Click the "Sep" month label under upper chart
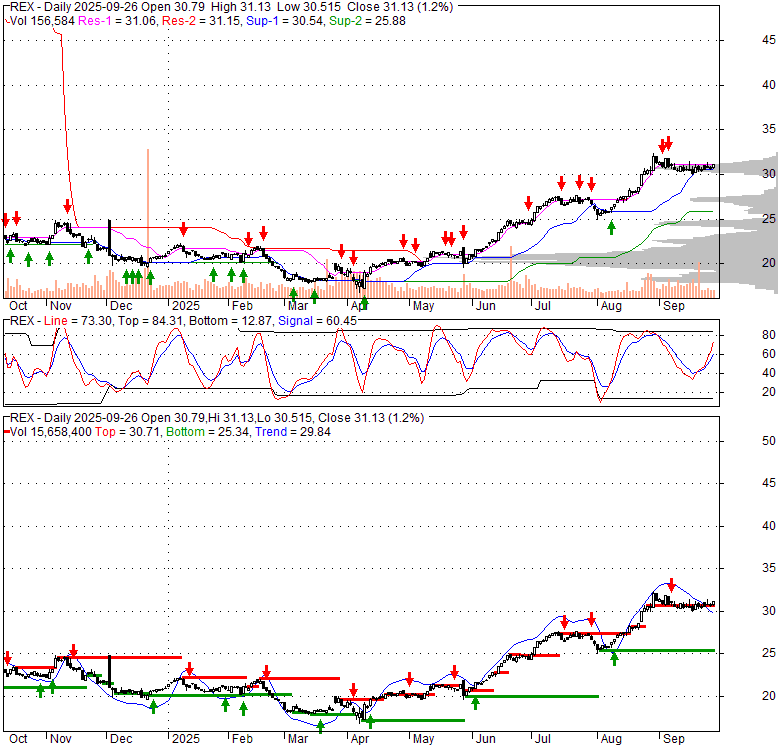 674,306
